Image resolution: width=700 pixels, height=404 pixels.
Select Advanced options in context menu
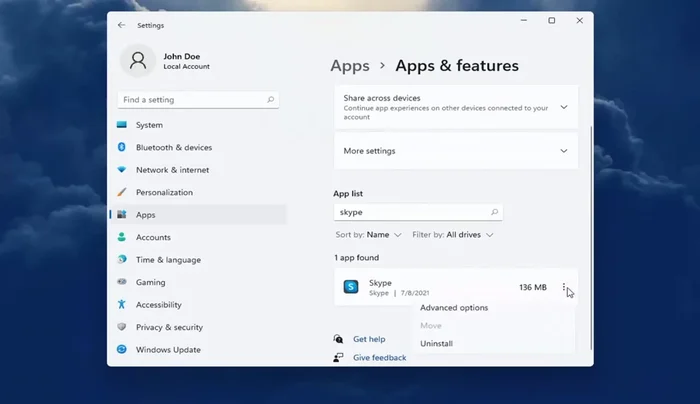(x=454, y=308)
